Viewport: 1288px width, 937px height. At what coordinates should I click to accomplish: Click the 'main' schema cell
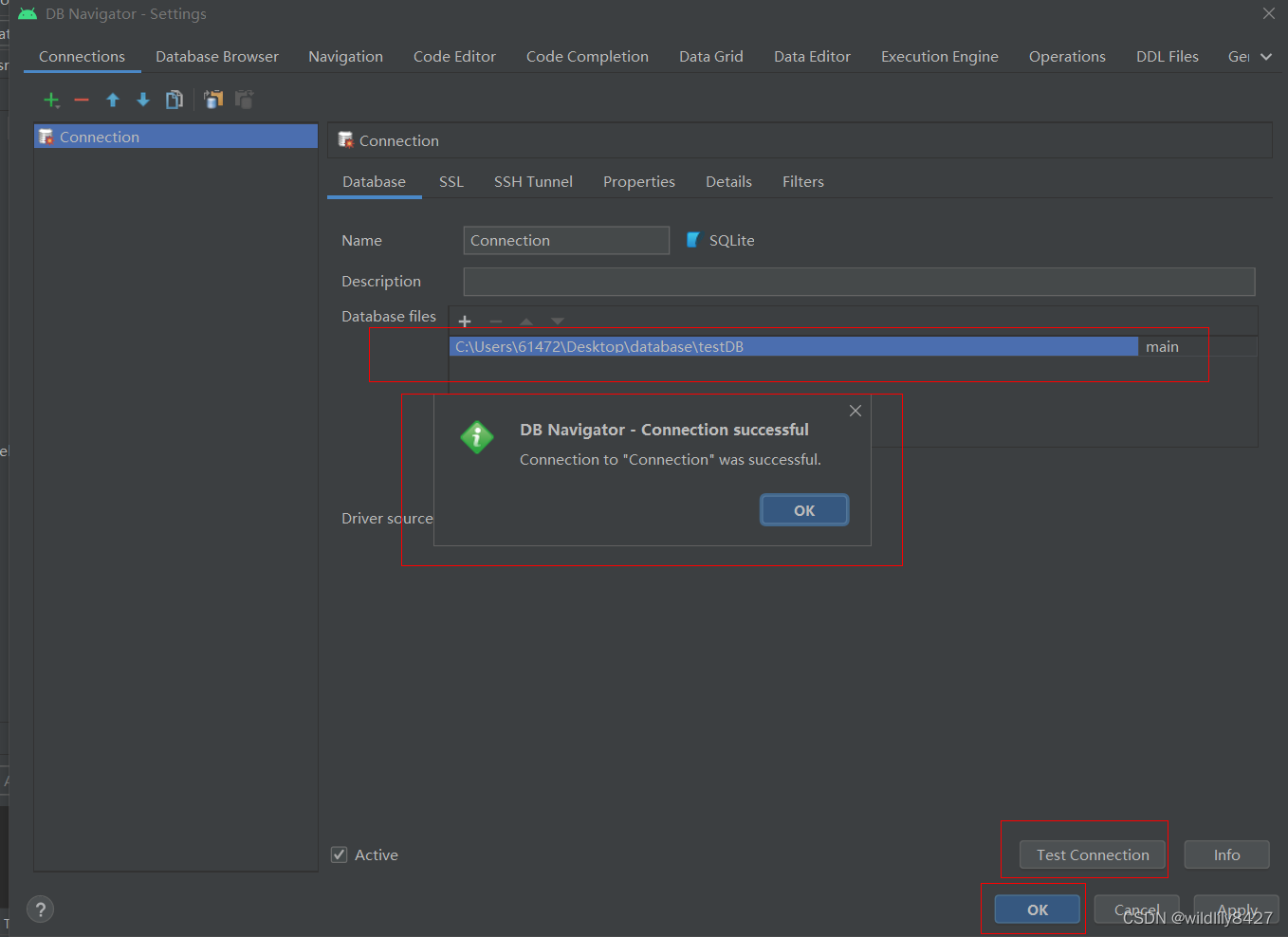tap(1198, 346)
